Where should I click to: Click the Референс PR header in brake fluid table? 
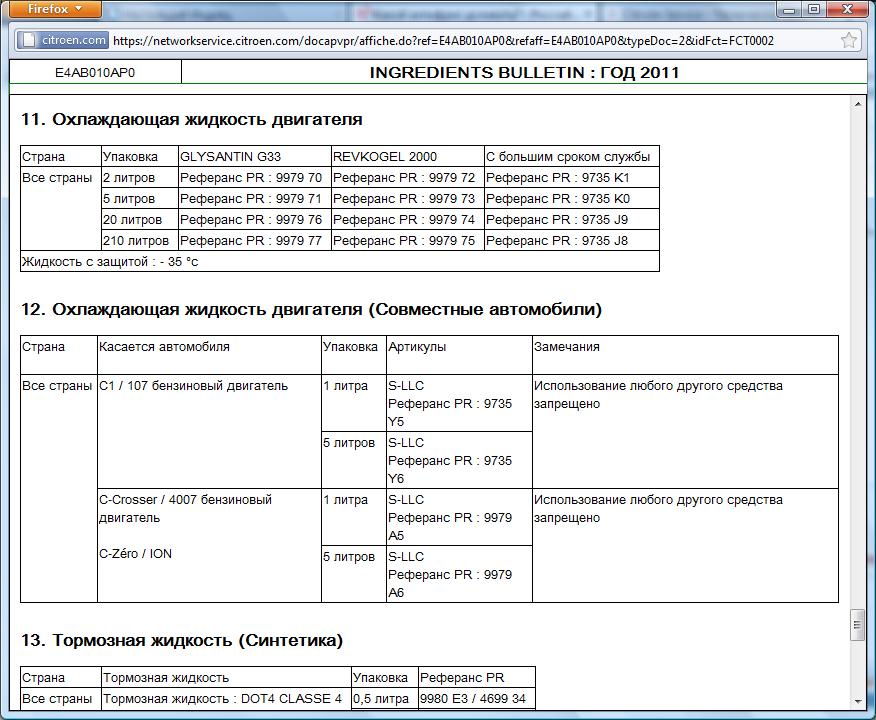click(477, 678)
